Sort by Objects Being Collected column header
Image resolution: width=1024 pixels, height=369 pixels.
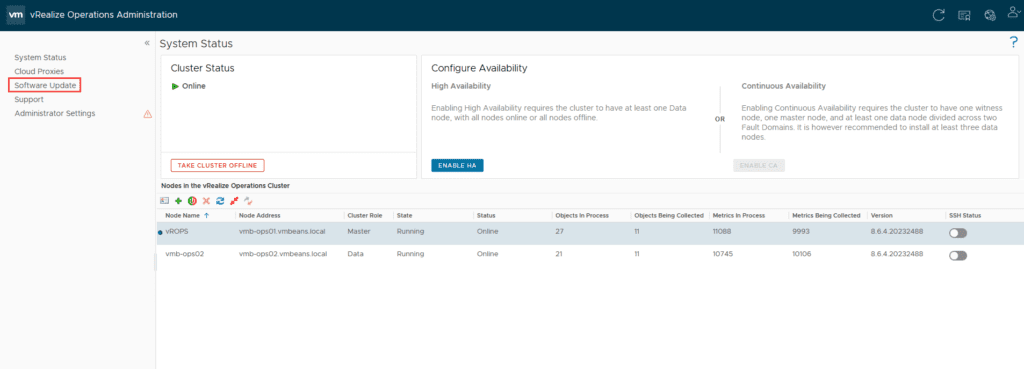(x=668, y=215)
